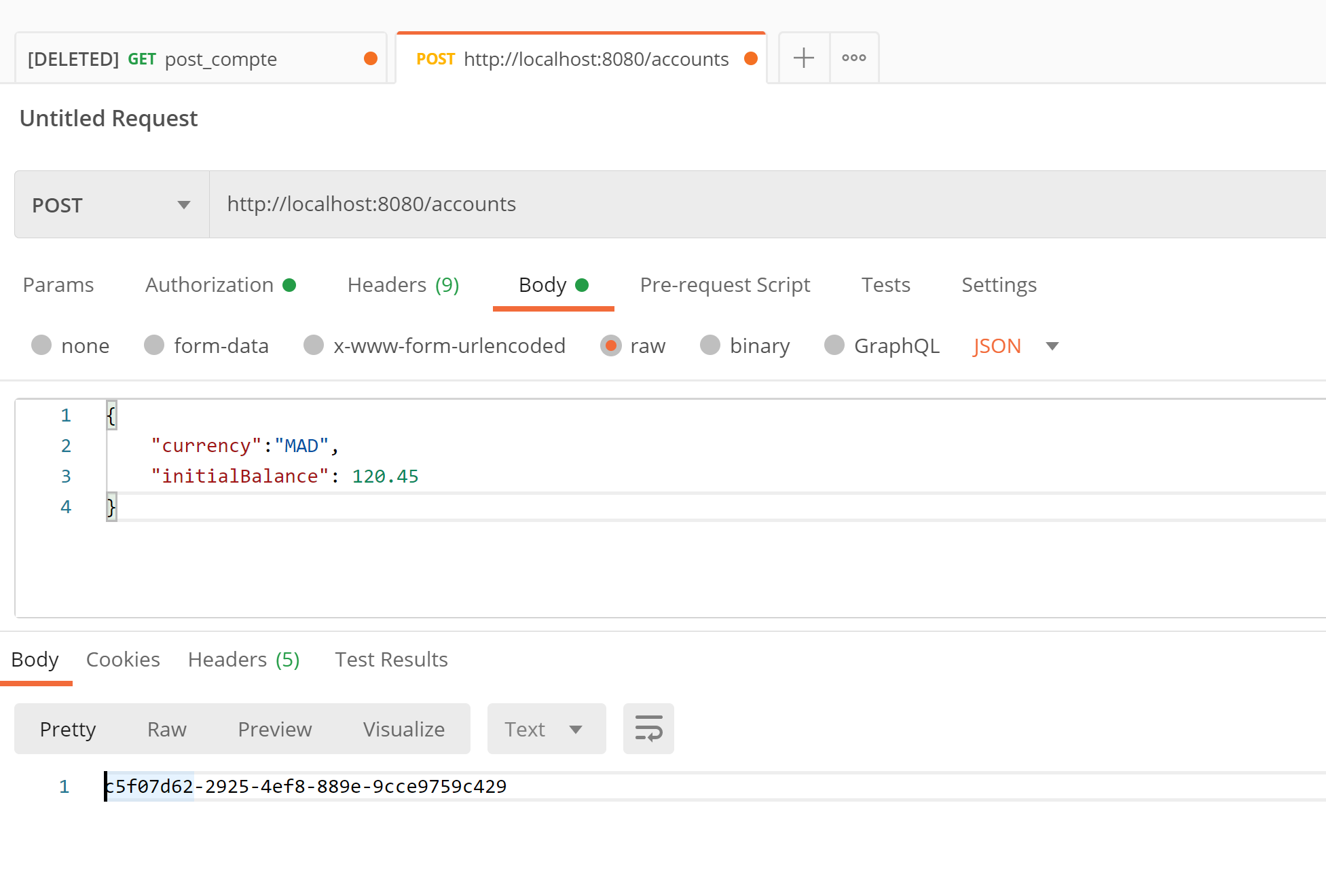
Task: Open the Test Results tab
Action: (x=391, y=660)
